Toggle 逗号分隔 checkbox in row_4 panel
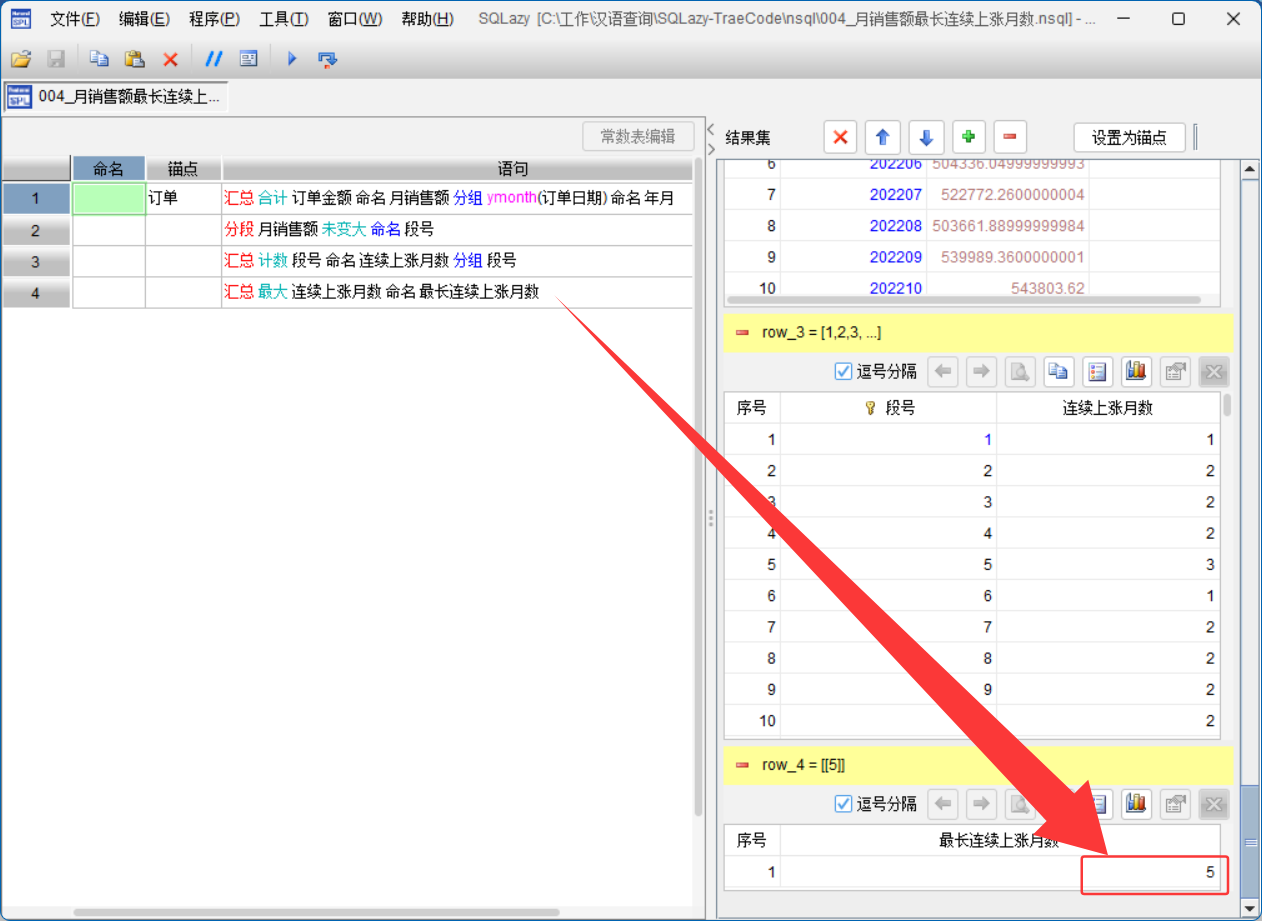The image size is (1262, 921). pyautogui.click(x=844, y=803)
